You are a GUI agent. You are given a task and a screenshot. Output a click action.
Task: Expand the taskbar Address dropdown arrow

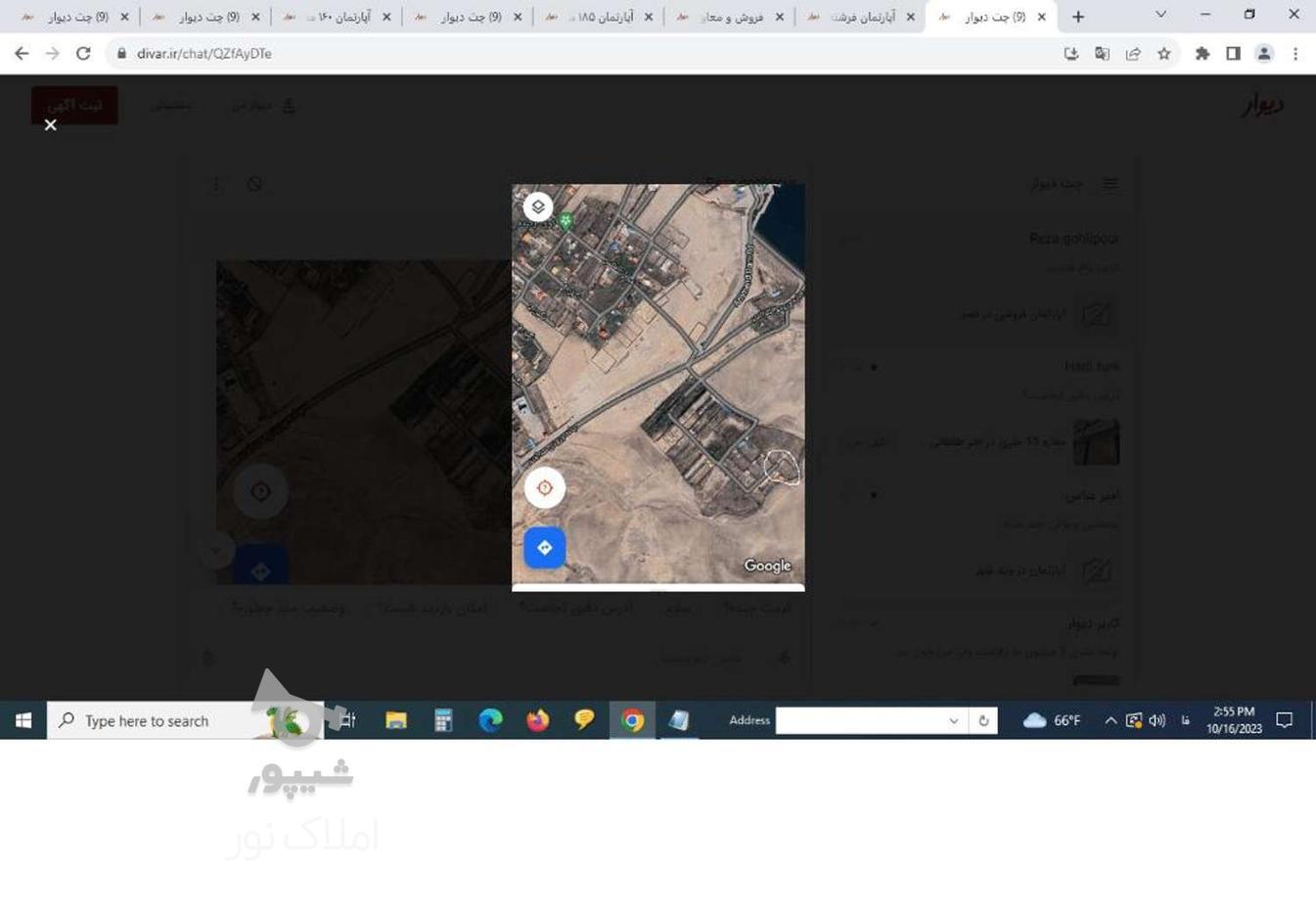tap(953, 720)
